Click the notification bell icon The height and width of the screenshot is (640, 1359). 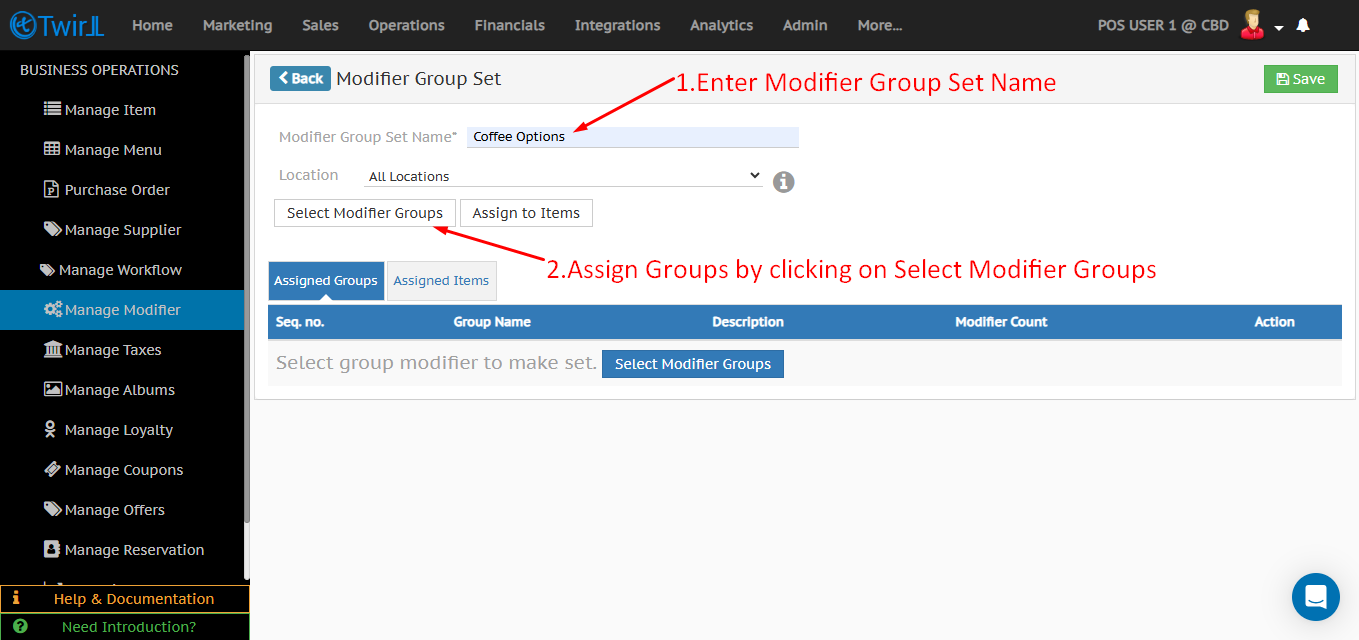click(1303, 26)
